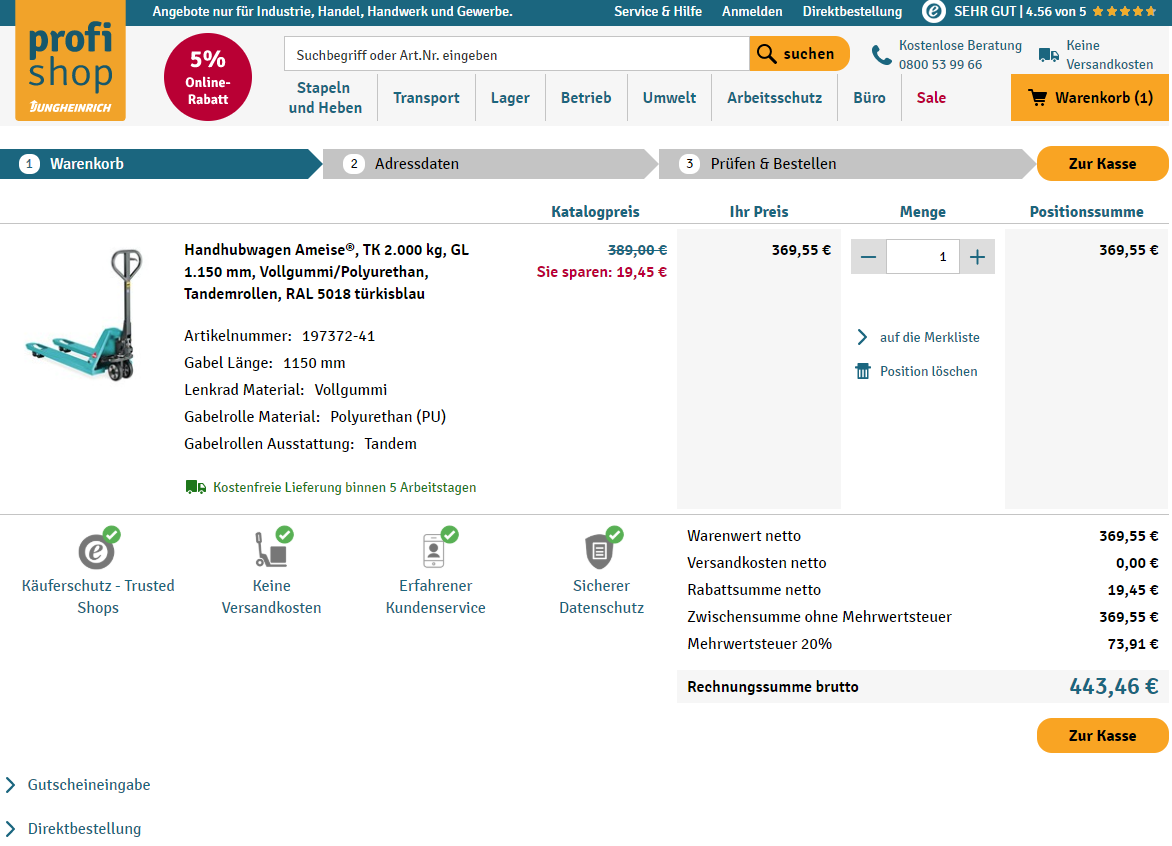Image resolution: width=1172 pixels, height=846 pixels.
Task: Click Kostenfreie Lieferung binnen 5 Arbeitstagen text
Action: 345,487
